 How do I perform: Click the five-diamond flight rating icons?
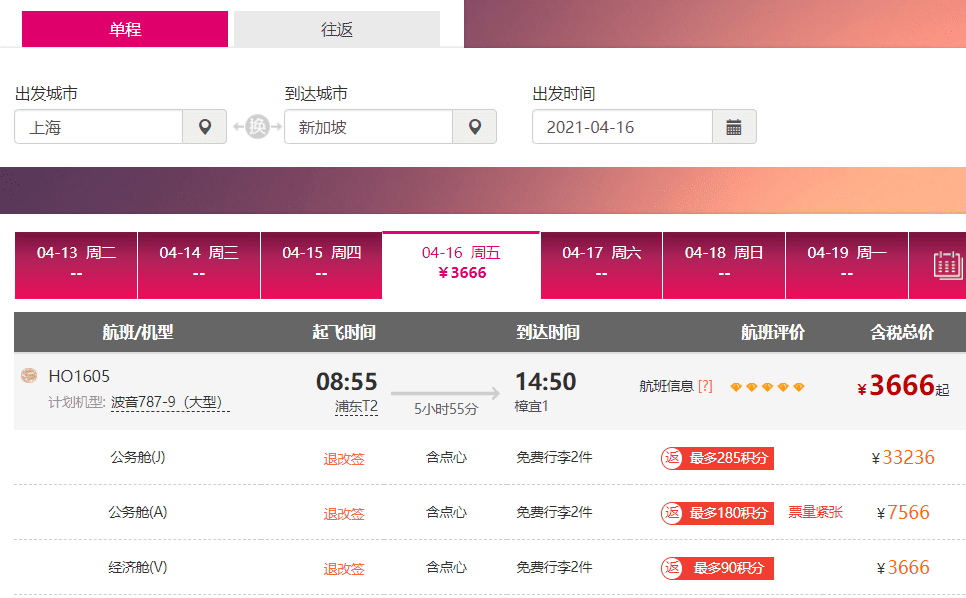[767, 387]
